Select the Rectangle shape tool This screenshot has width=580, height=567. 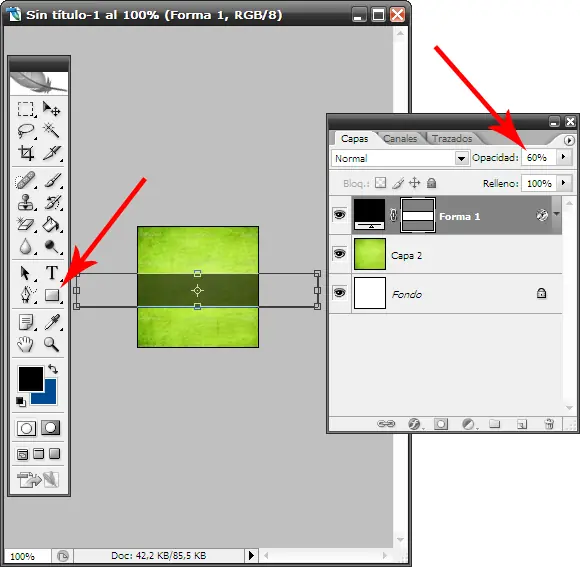[51, 295]
